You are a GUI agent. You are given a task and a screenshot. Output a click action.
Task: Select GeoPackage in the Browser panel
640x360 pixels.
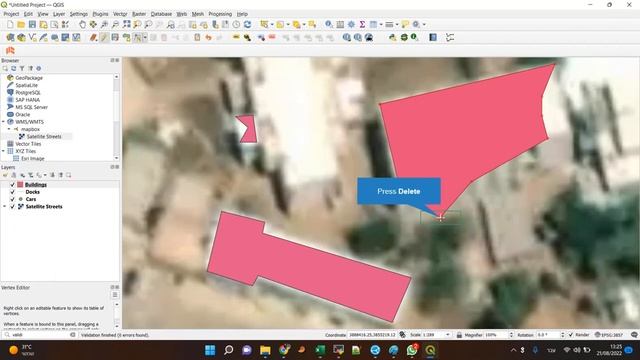pos(29,78)
